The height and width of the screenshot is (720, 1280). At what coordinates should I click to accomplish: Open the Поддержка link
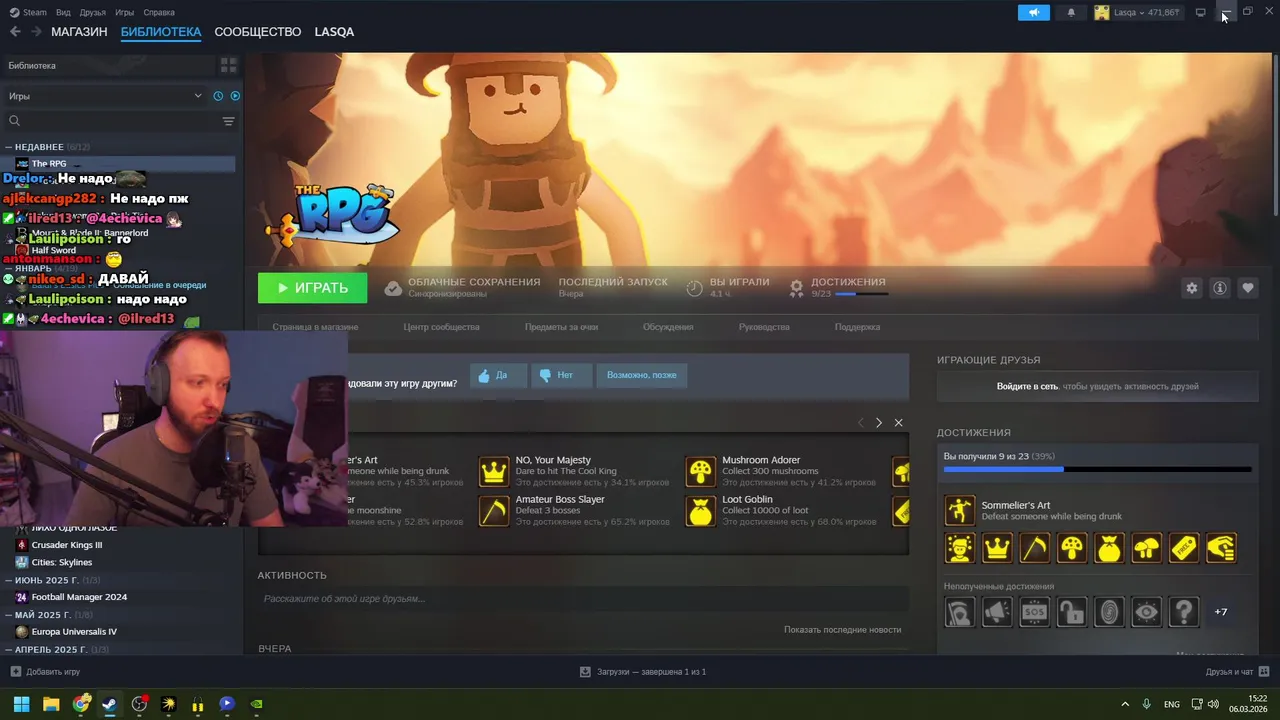(x=857, y=327)
